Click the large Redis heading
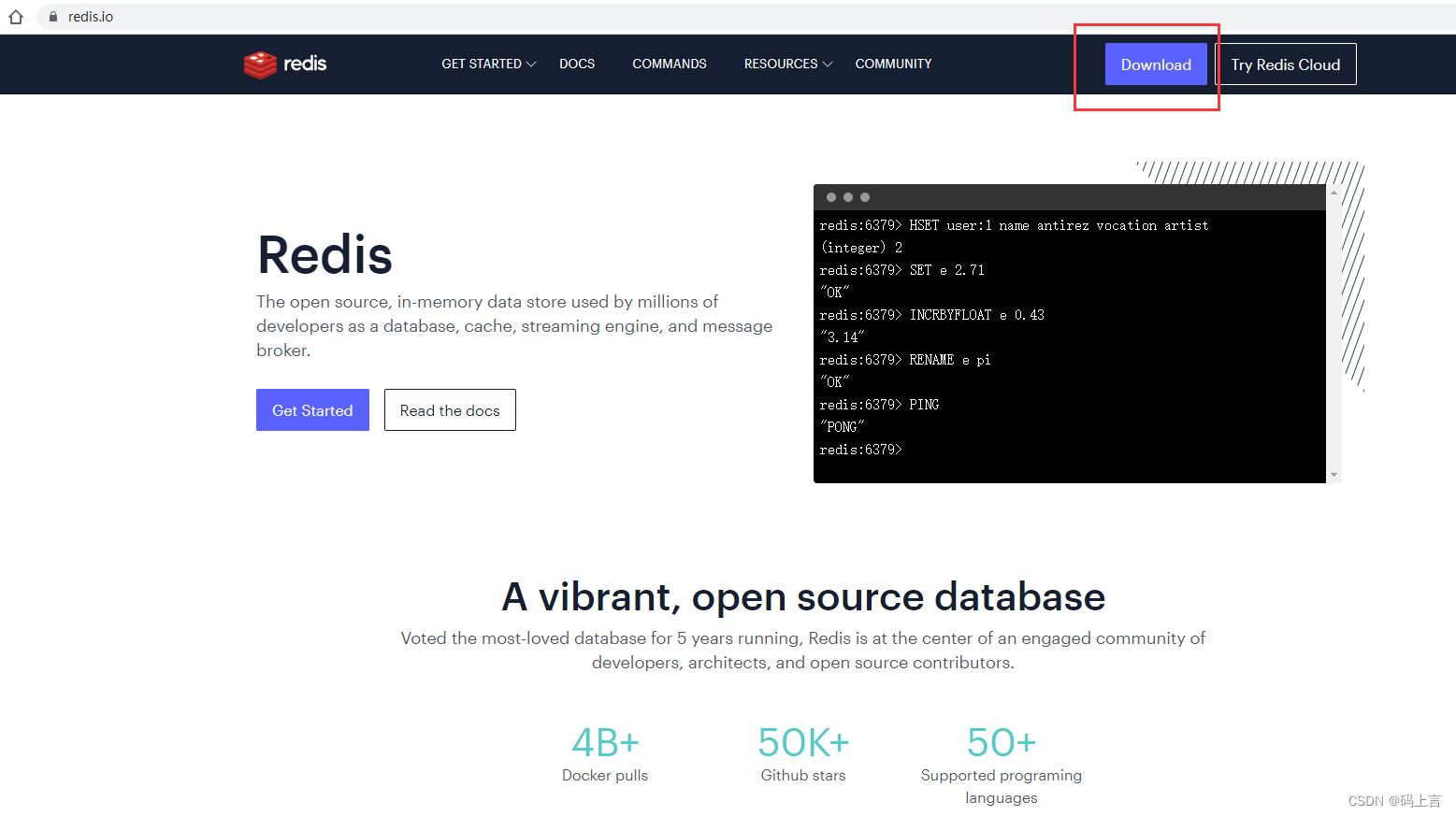Image resolution: width=1456 pixels, height=816 pixels. pos(324,254)
